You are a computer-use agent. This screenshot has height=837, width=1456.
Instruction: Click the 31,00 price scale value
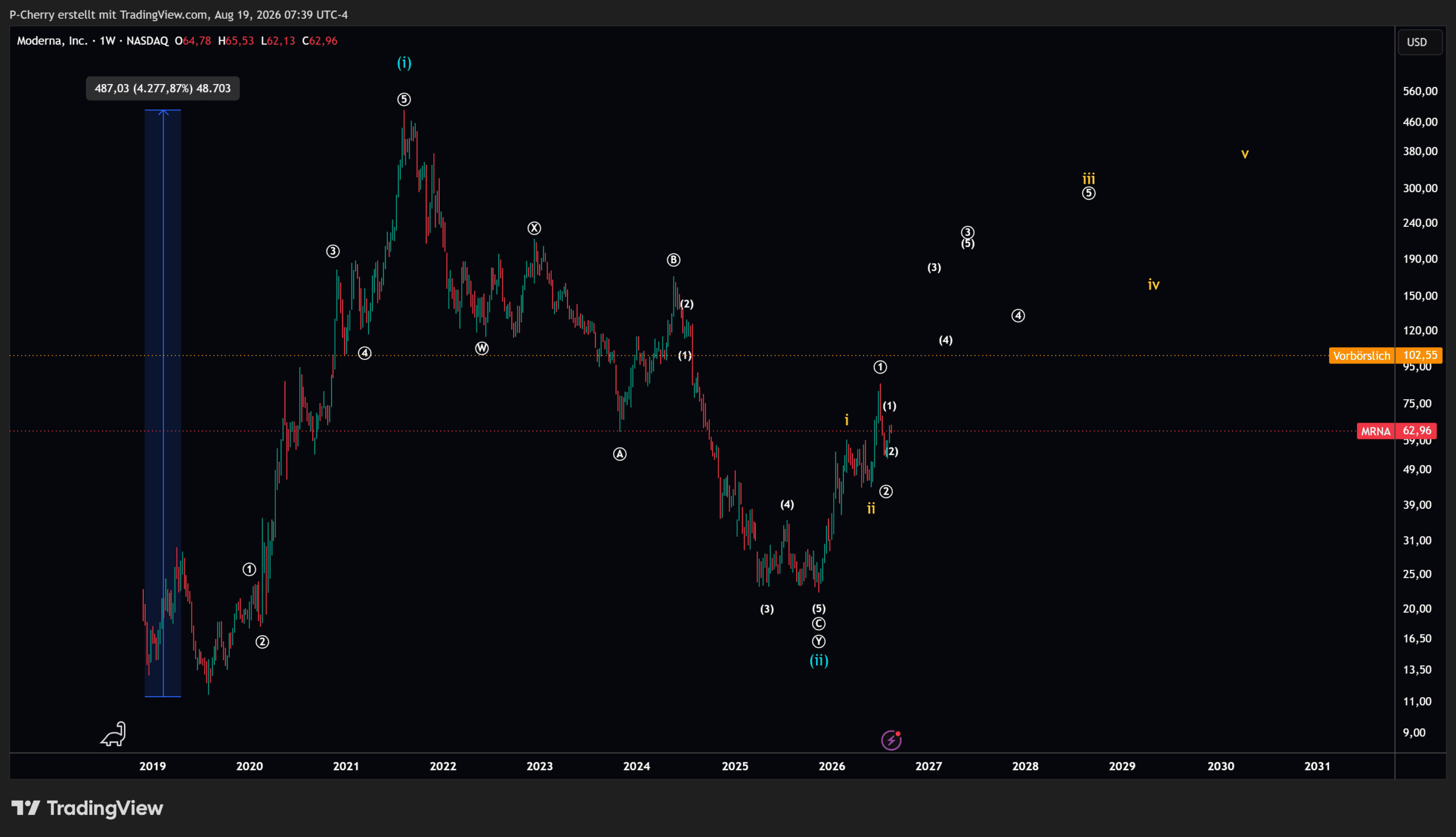1417,540
